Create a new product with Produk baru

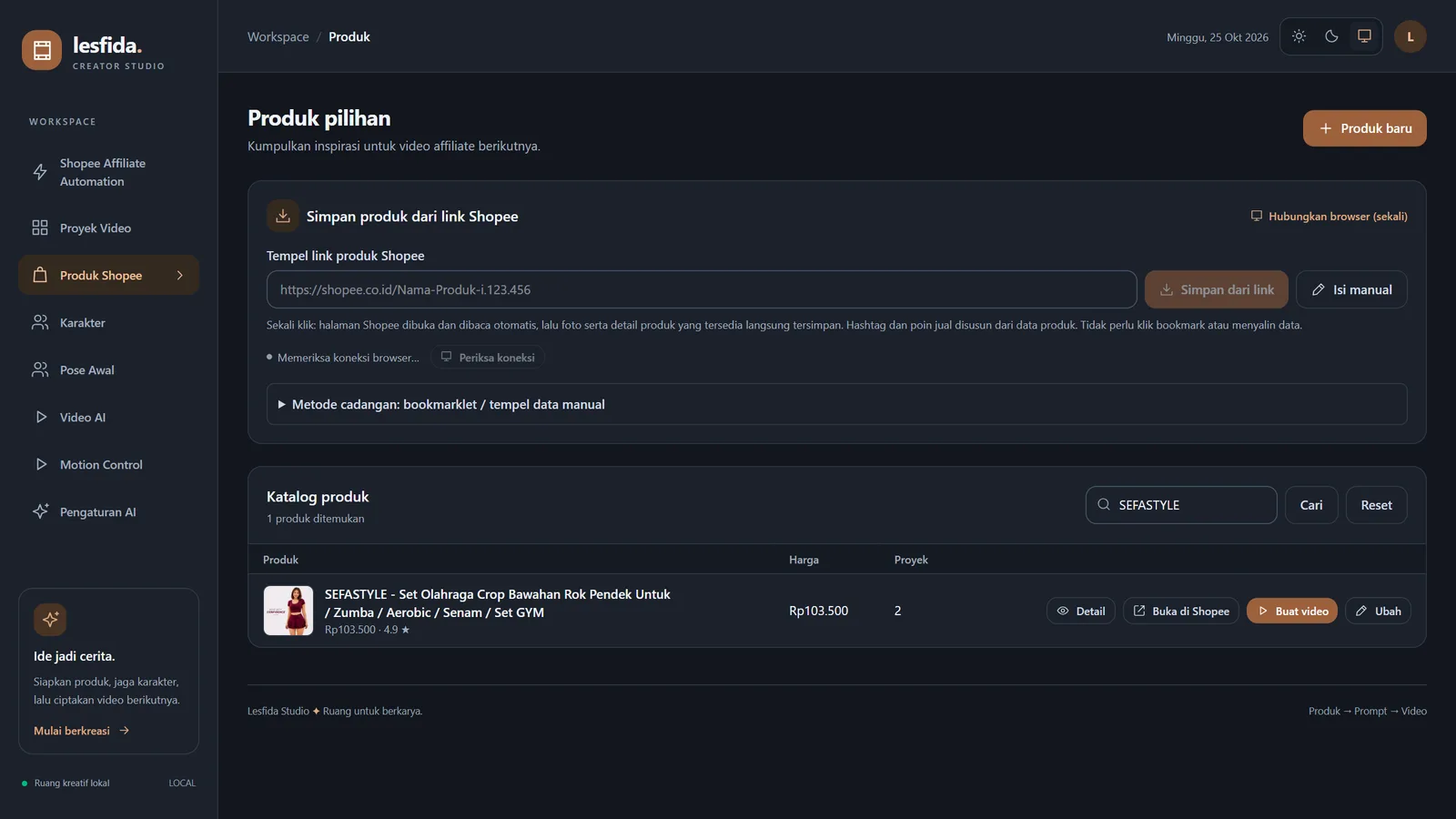point(1364,128)
